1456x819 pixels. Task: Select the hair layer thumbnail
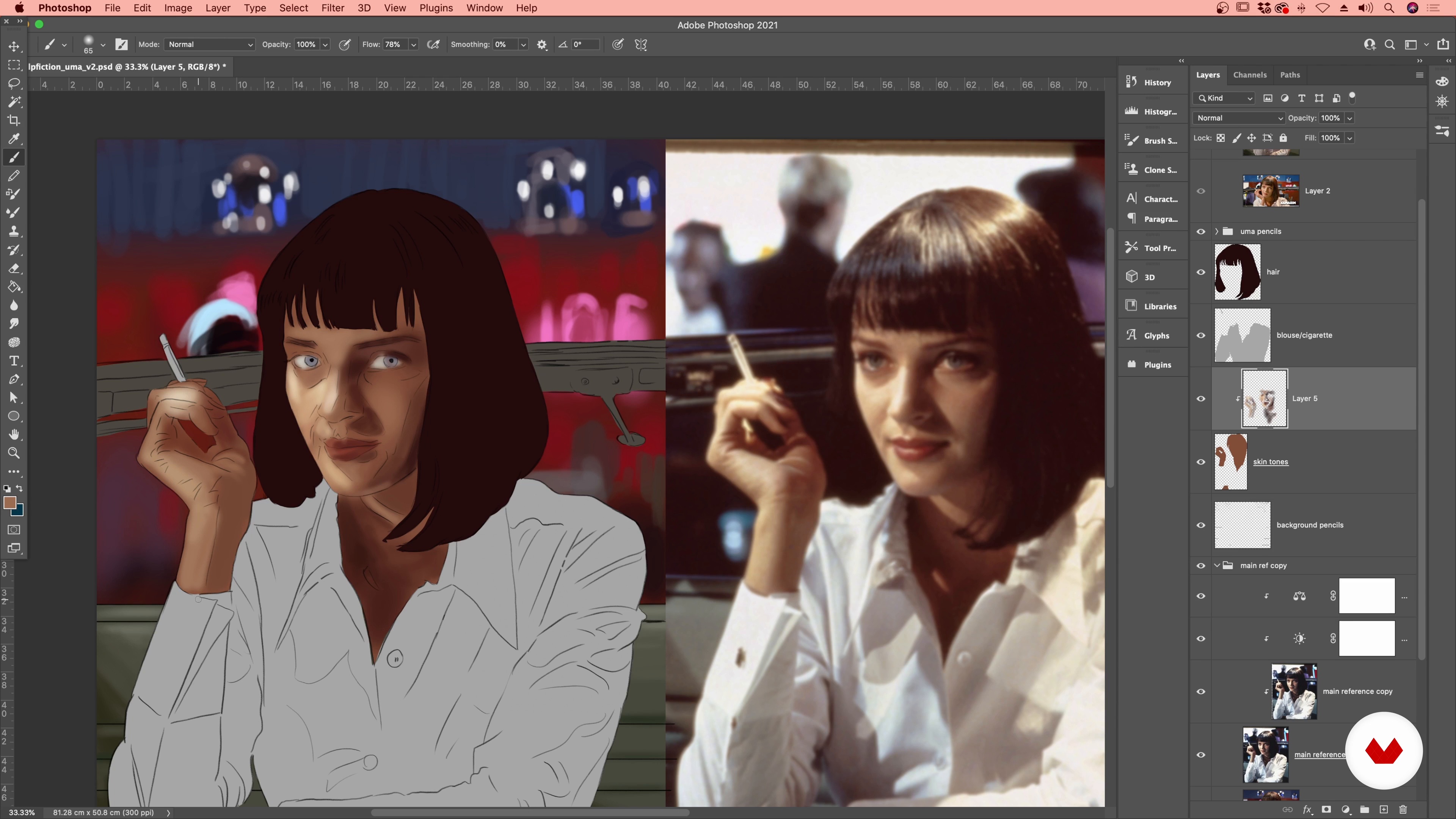(x=1237, y=272)
